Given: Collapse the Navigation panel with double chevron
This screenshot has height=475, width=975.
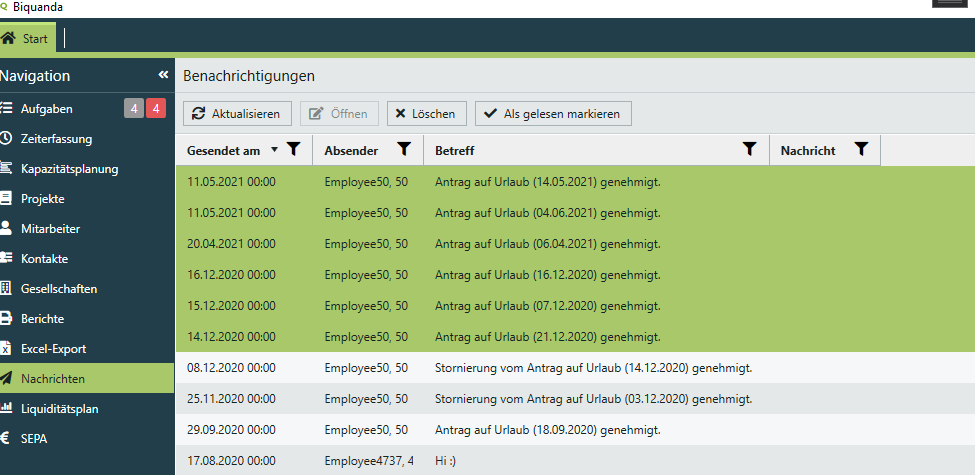Looking at the screenshot, I should [x=163, y=76].
